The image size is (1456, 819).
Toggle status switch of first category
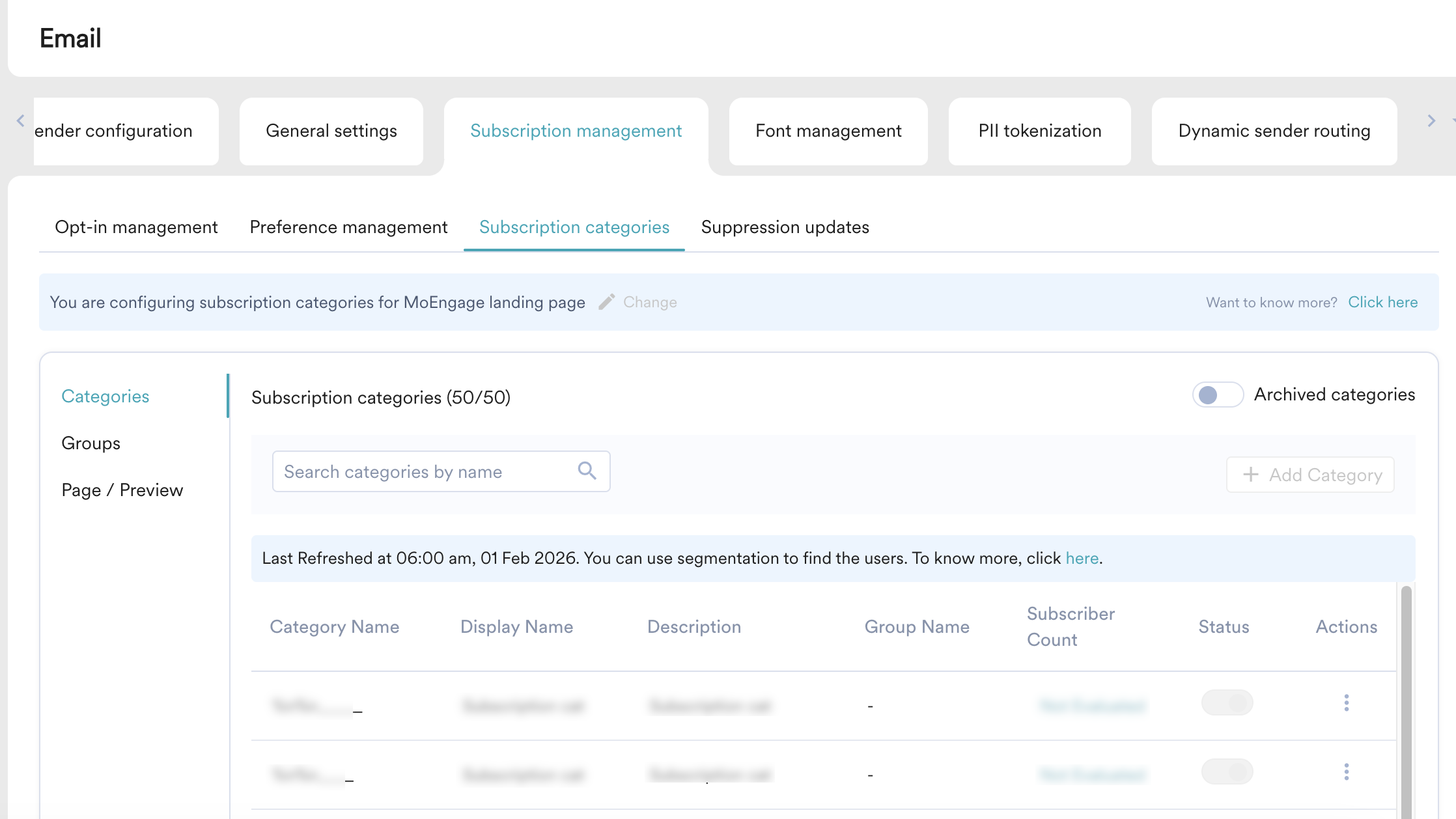point(1227,703)
